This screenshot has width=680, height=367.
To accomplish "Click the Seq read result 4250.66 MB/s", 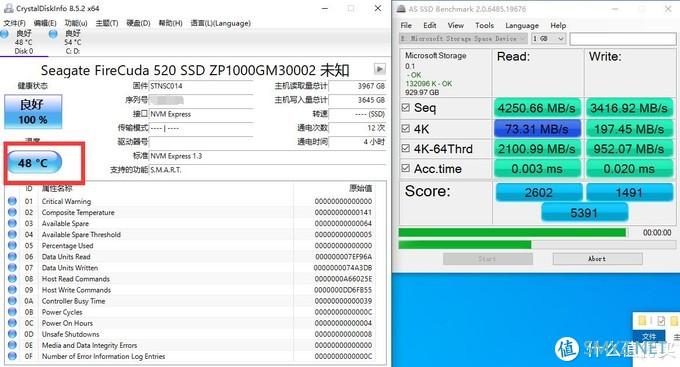I will tap(537, 108).
